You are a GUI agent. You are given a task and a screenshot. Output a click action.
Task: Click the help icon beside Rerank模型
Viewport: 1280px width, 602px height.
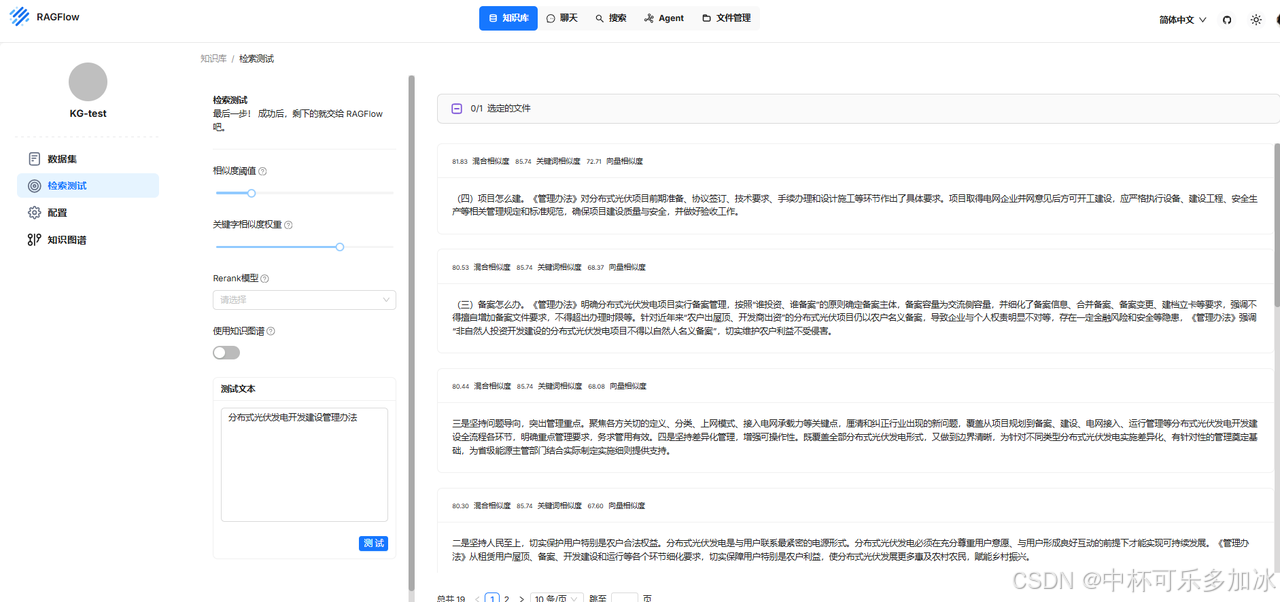[x=265, y=279]
